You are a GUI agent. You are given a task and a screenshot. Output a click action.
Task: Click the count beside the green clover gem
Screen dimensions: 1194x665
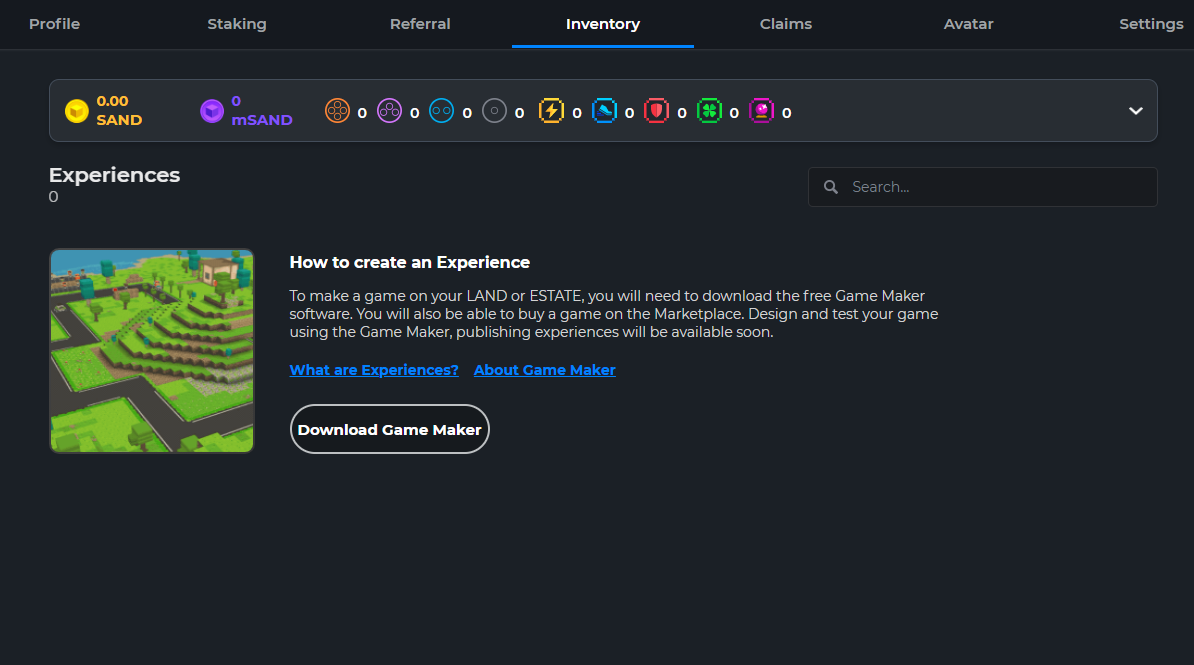[x=734, y=113]
